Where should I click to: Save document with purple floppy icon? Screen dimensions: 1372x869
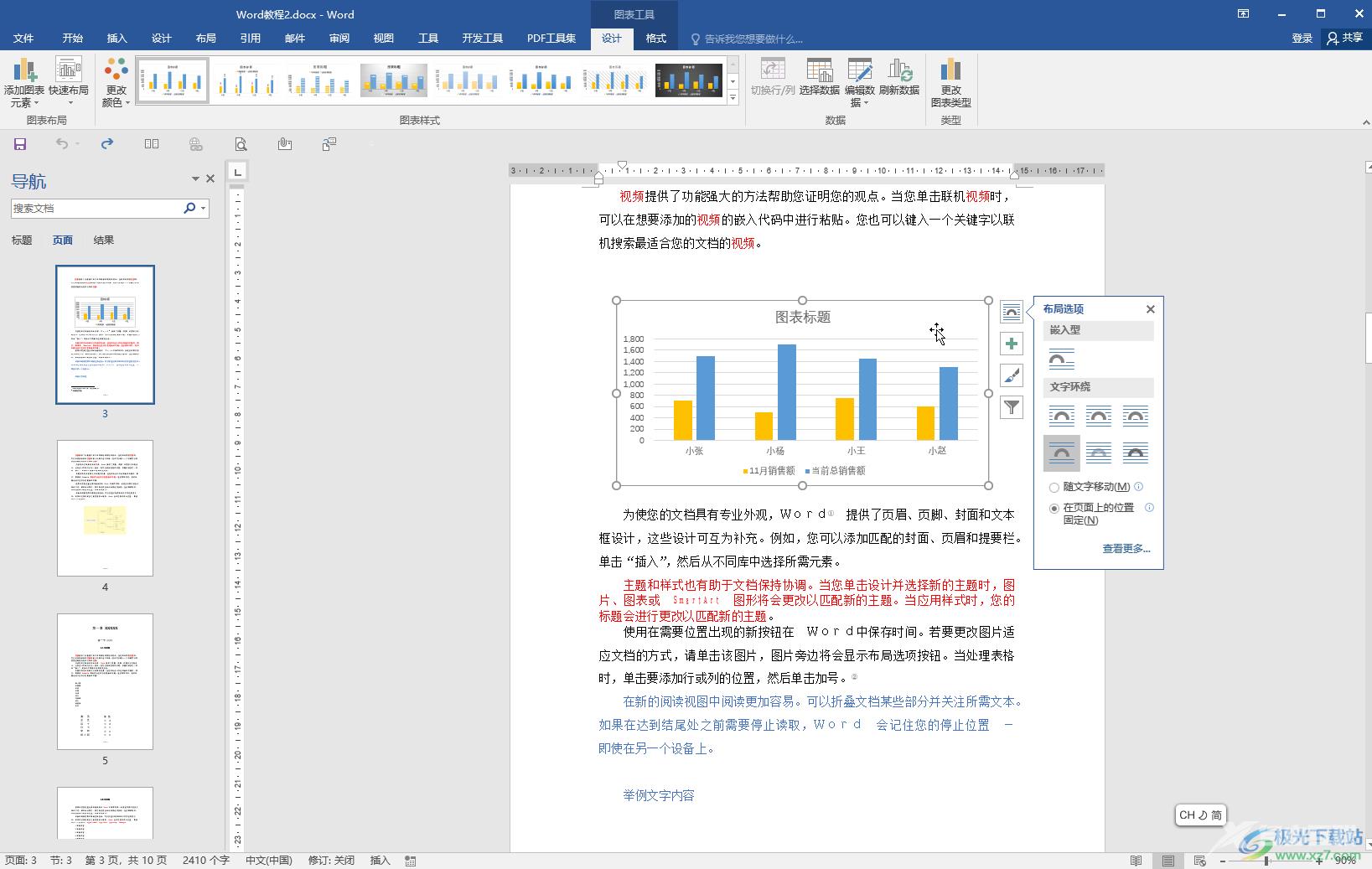(20, 144)
